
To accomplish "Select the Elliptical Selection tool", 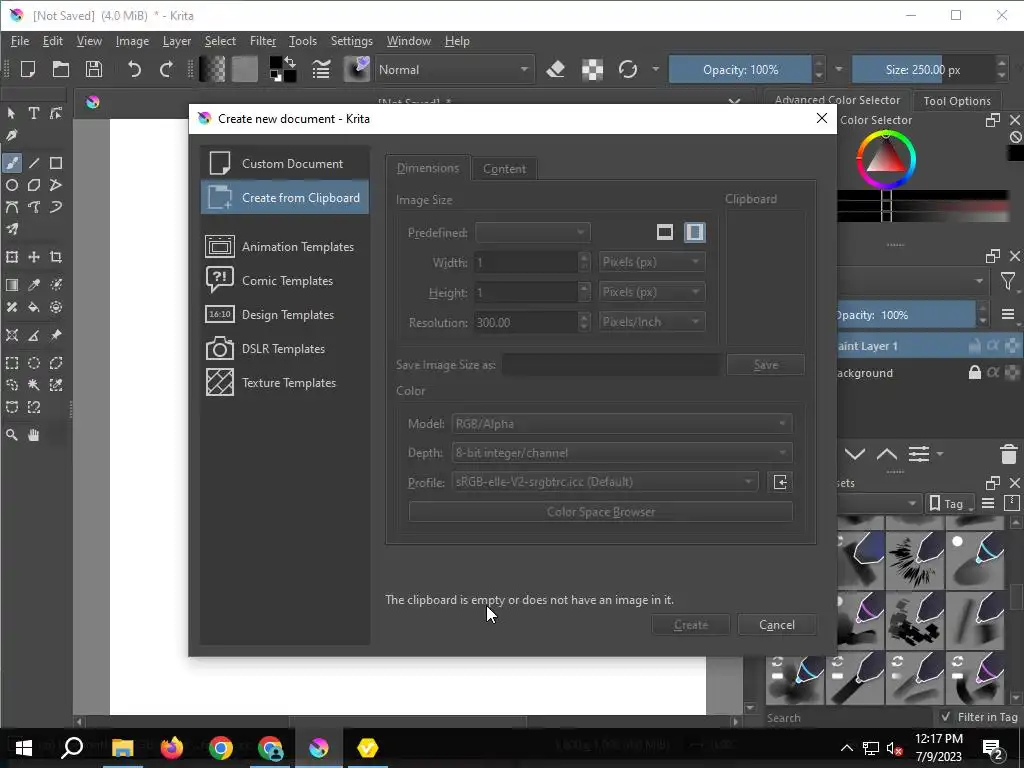I will coord(34,363).
